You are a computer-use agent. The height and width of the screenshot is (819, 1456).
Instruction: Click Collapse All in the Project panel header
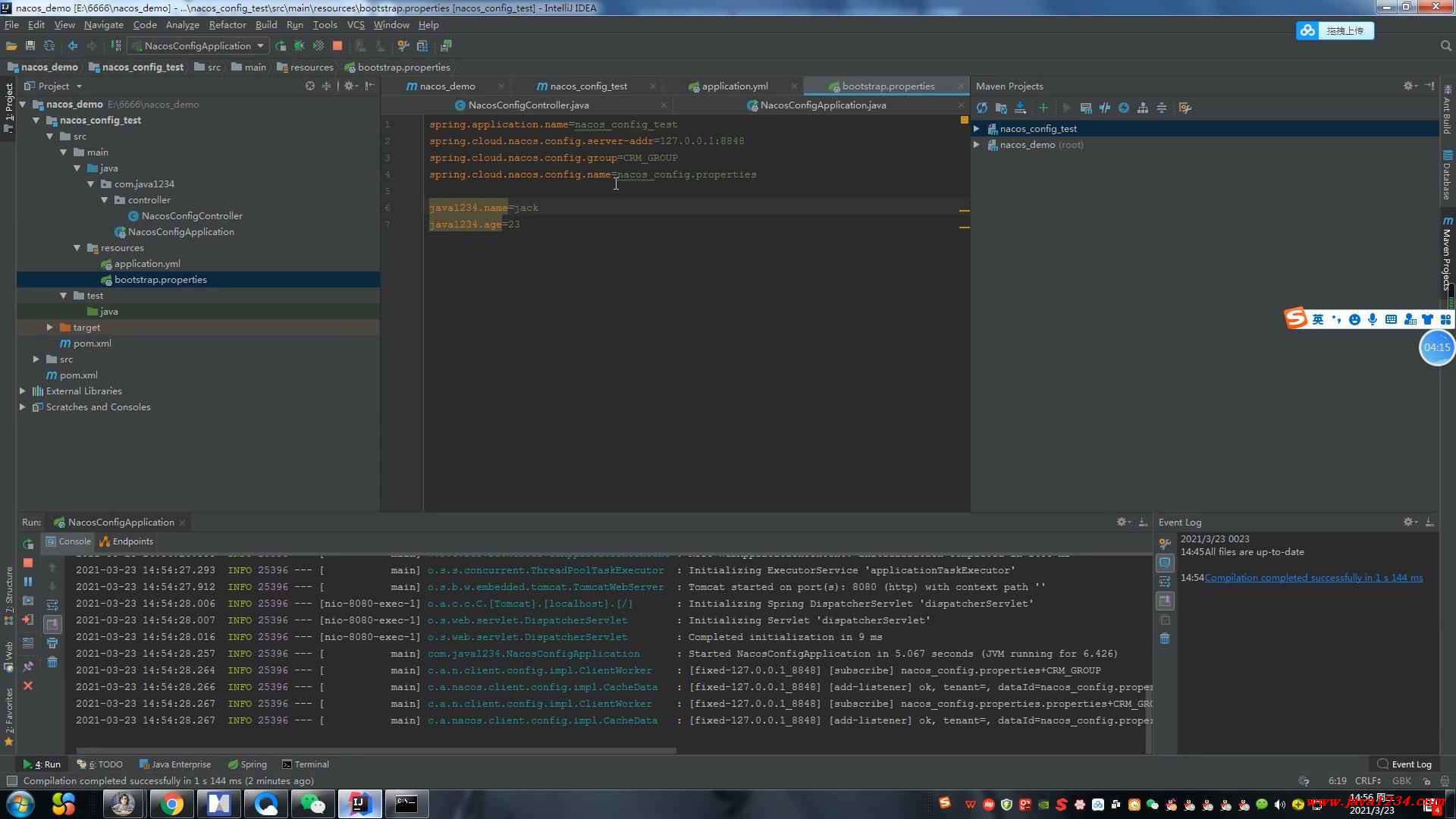point(327,86)
